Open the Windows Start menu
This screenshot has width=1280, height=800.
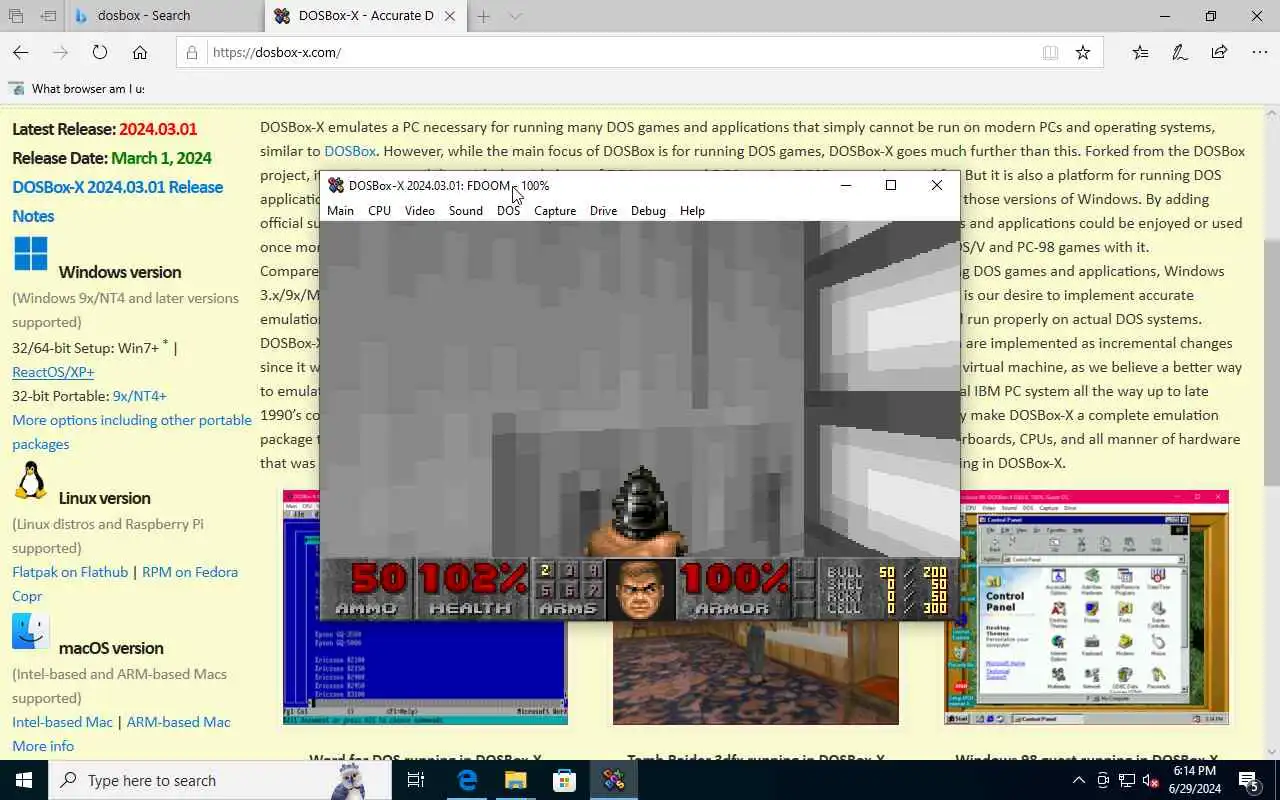click(x=24, y=780)
